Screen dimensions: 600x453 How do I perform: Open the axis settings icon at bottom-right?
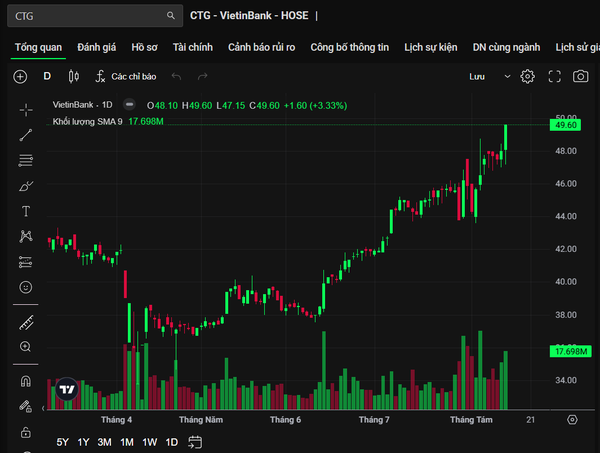[x=572, y=420]
